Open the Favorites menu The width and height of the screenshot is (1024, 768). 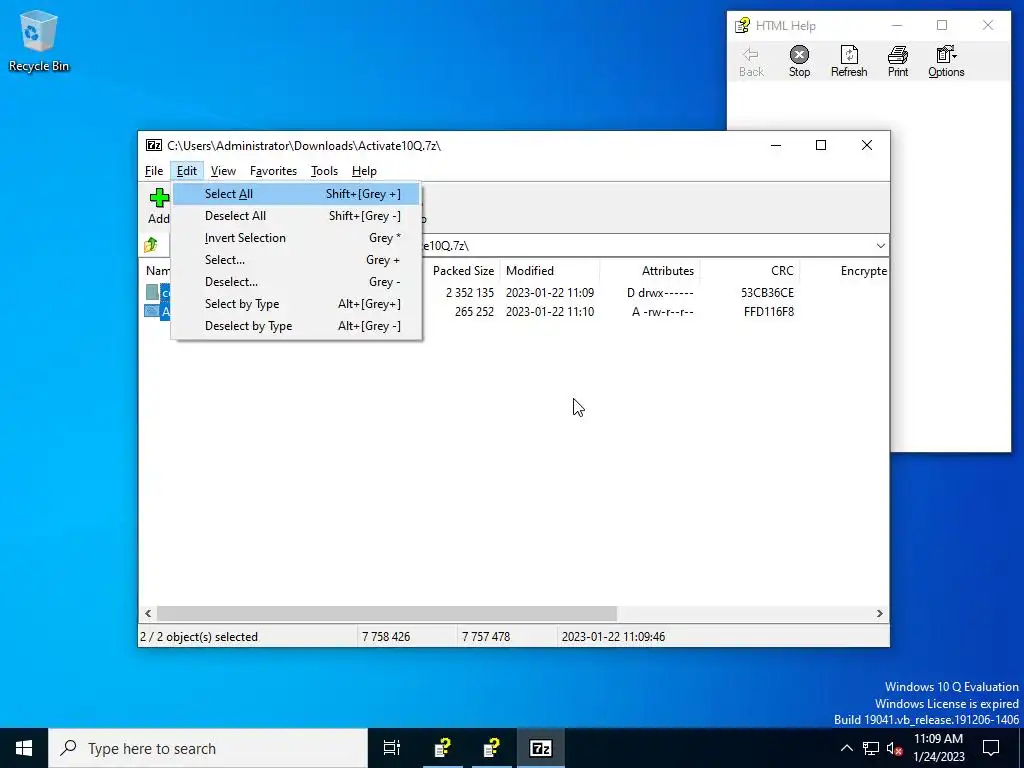274,171
